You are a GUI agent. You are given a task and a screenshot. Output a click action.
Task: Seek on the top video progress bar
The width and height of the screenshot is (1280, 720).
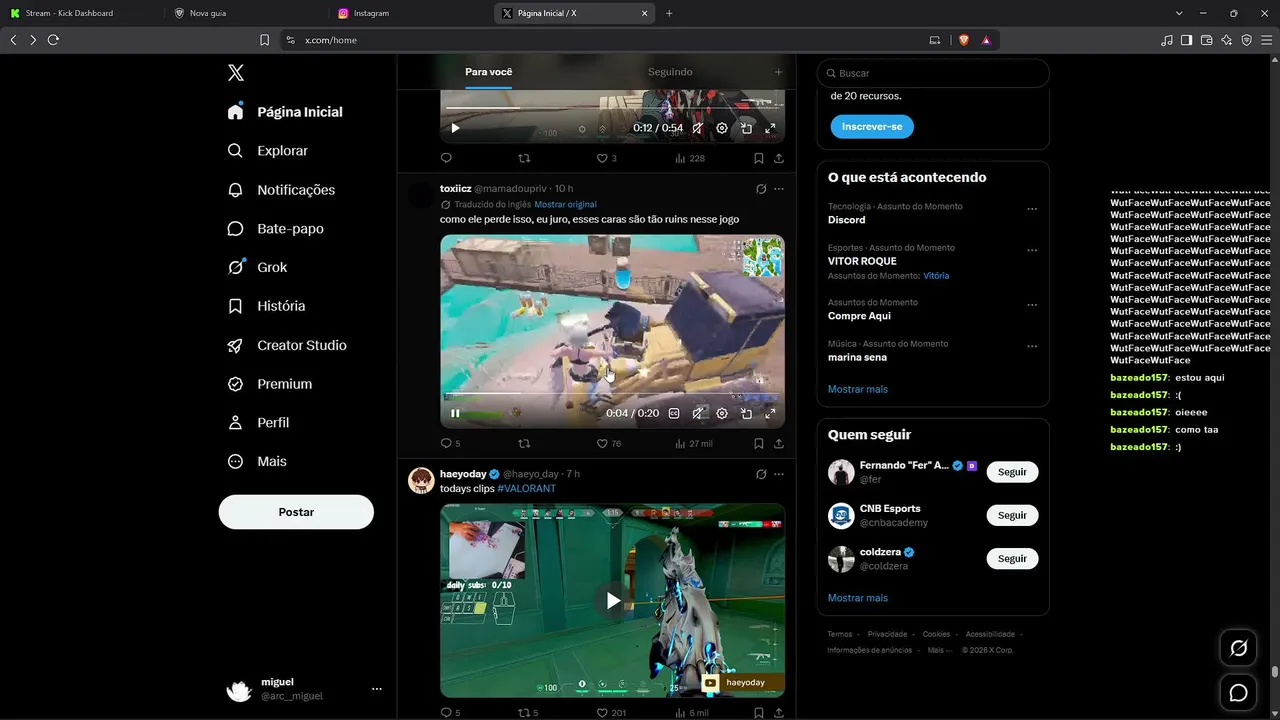(612, 107)
